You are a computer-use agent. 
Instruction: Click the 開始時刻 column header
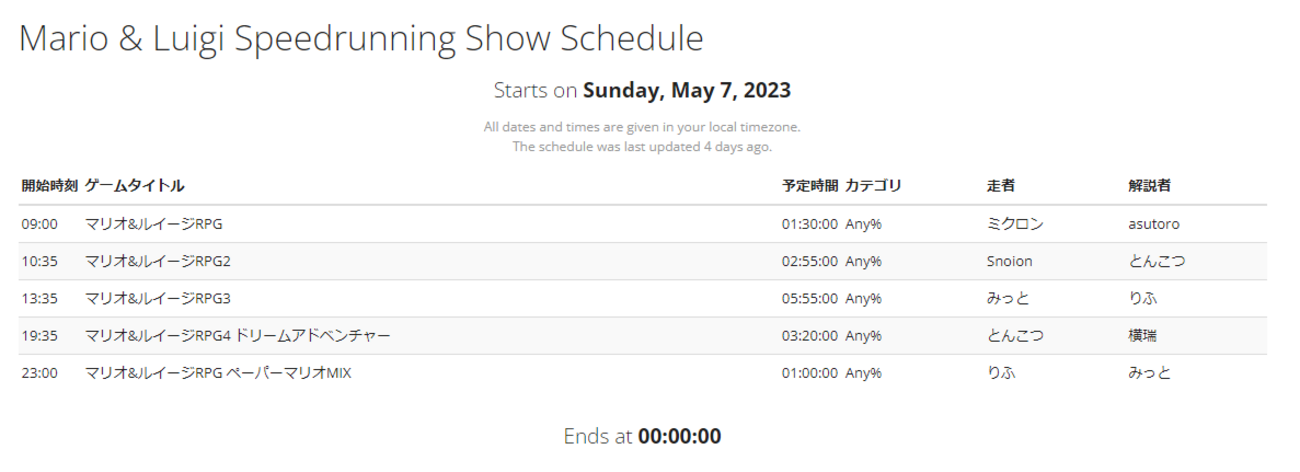pos(49,186)
